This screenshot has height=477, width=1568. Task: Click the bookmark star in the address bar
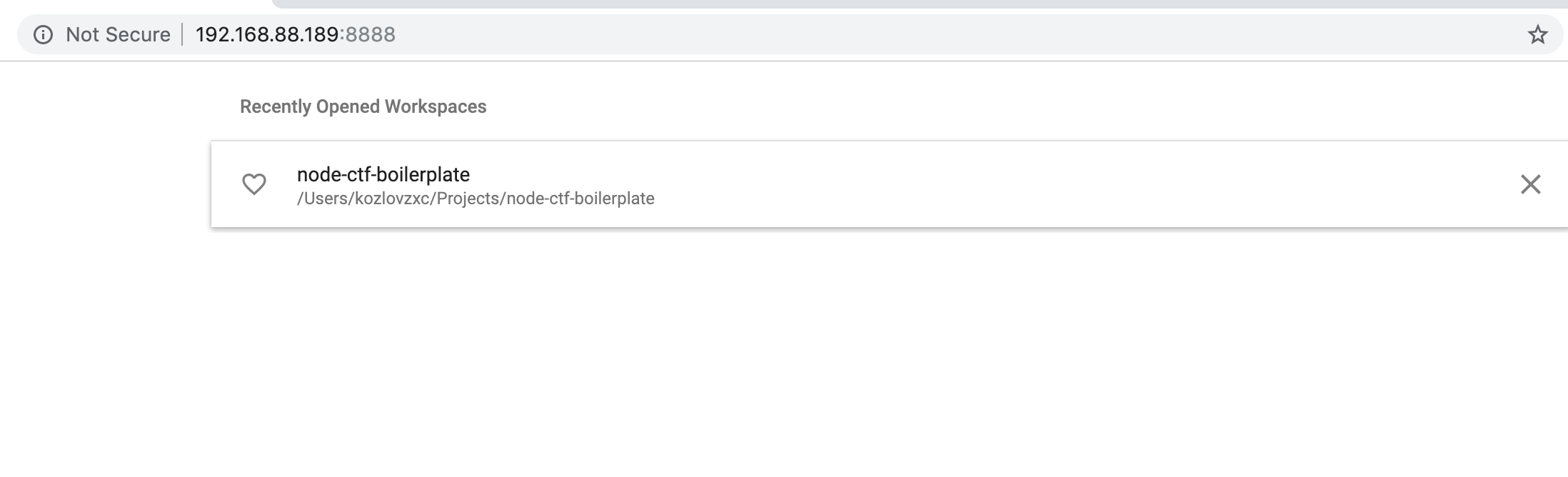click(1537, 34)
